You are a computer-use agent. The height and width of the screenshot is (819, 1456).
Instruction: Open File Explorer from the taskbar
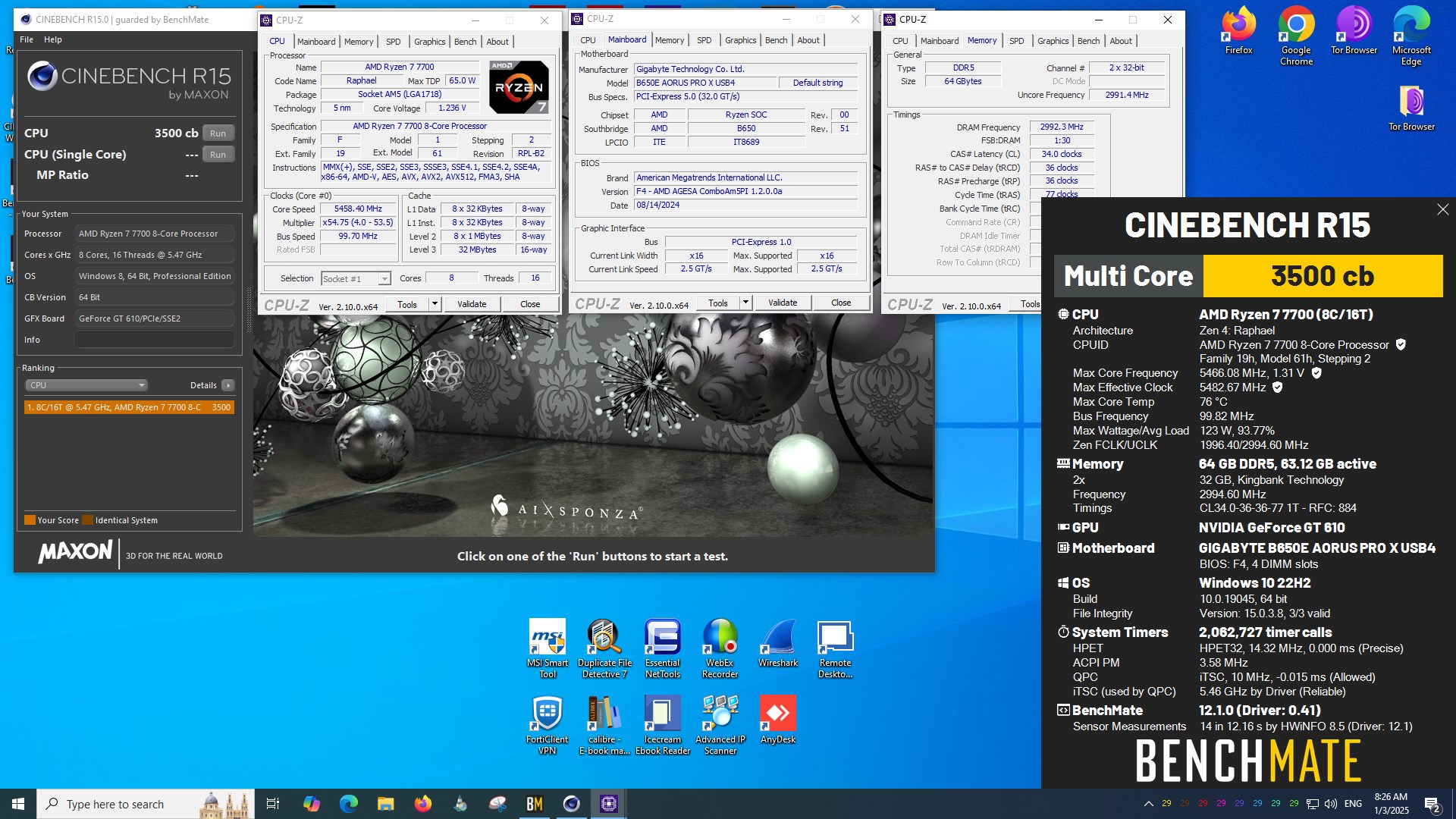click(386, 804)
